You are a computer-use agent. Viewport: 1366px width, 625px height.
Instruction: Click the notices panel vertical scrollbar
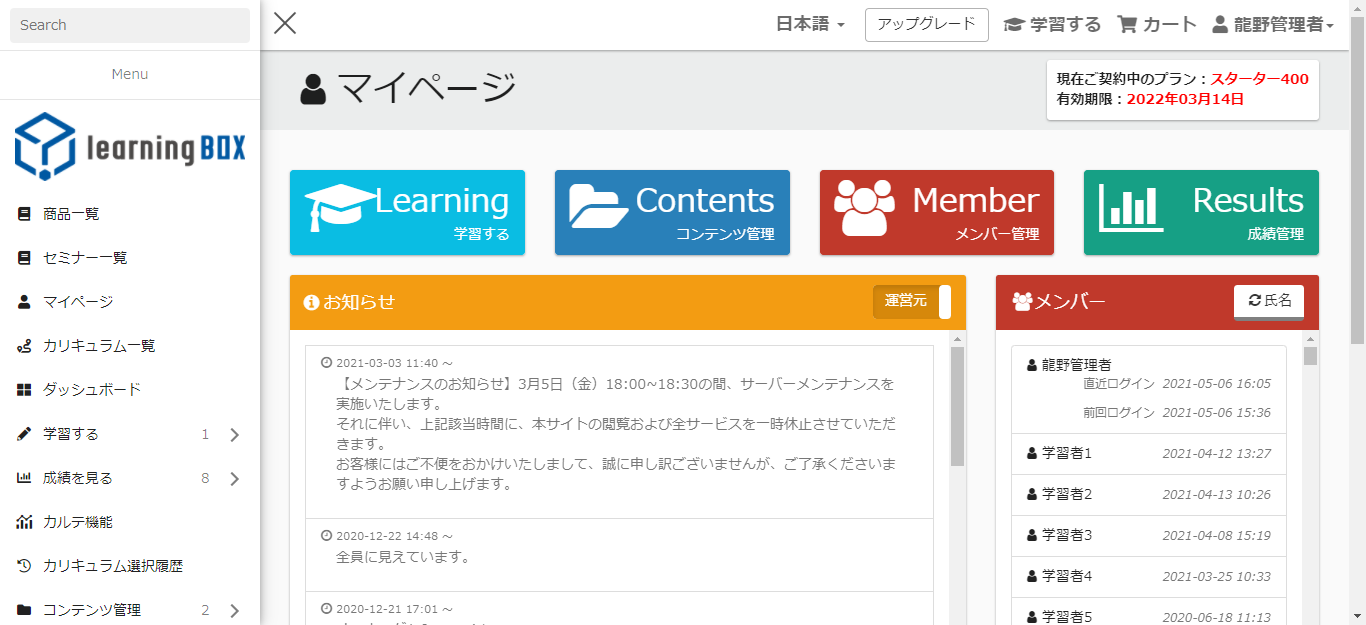[x=957, y=406]
